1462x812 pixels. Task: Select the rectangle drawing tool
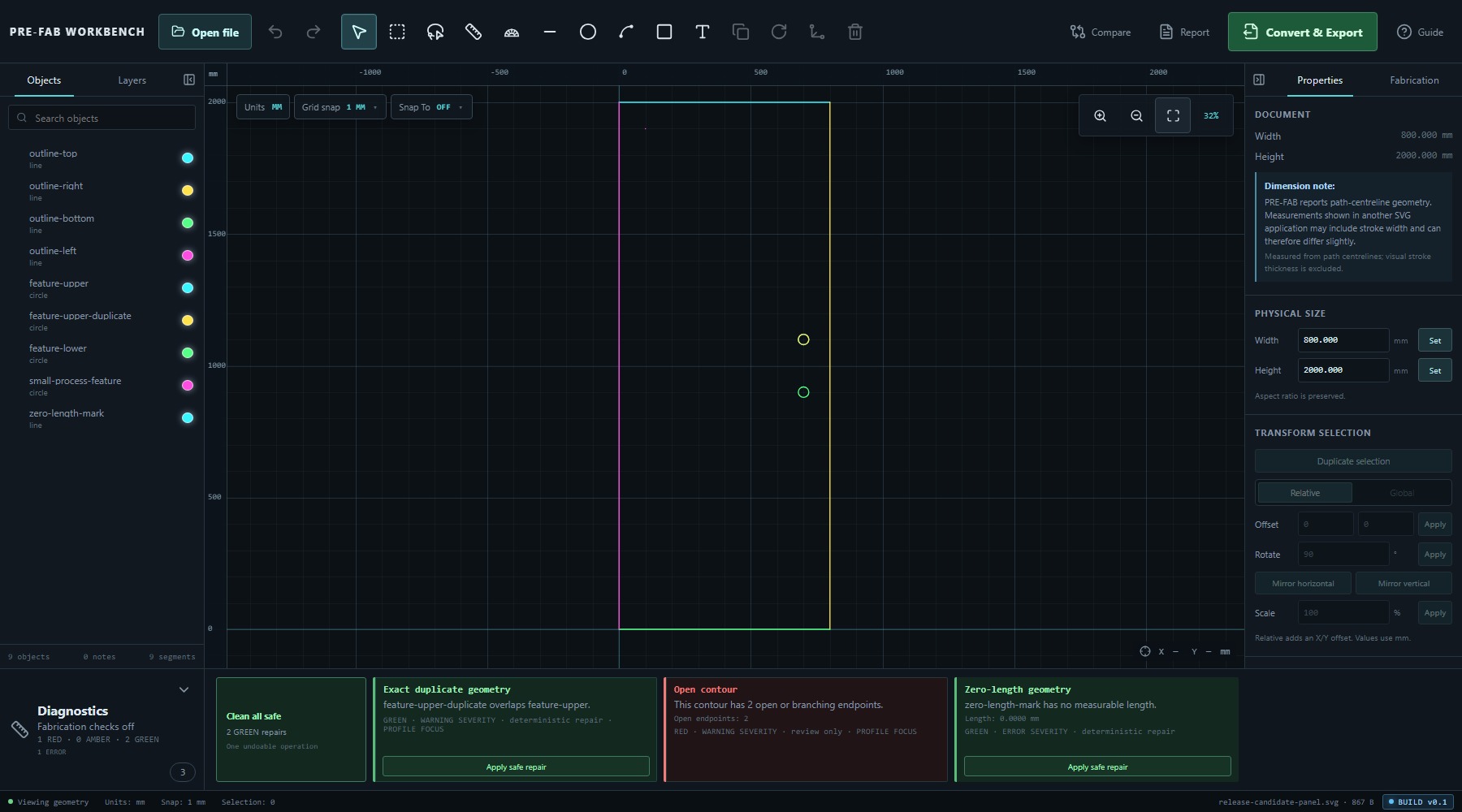pos(664,32)
